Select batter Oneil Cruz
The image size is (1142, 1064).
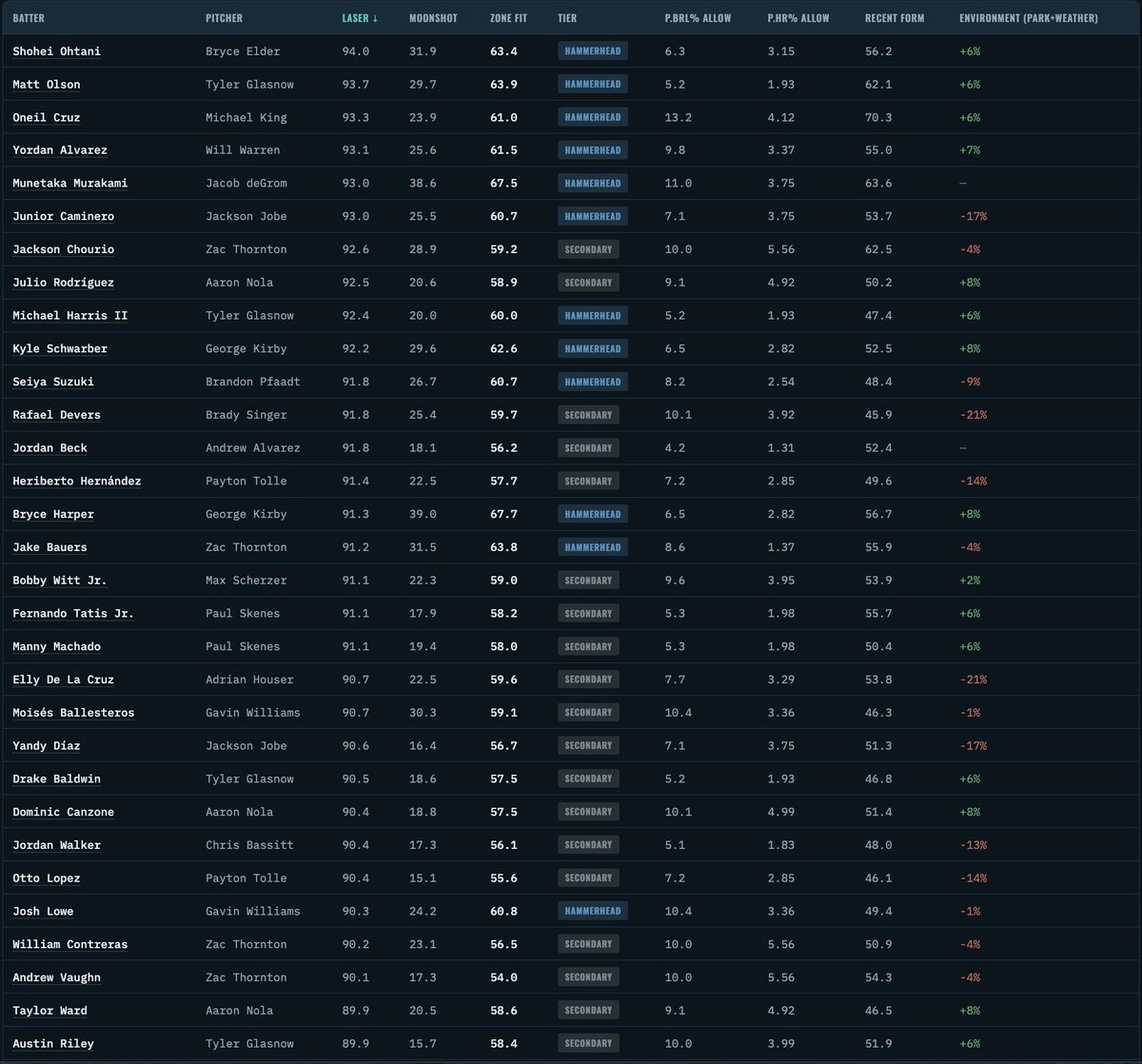pos(47,118)
